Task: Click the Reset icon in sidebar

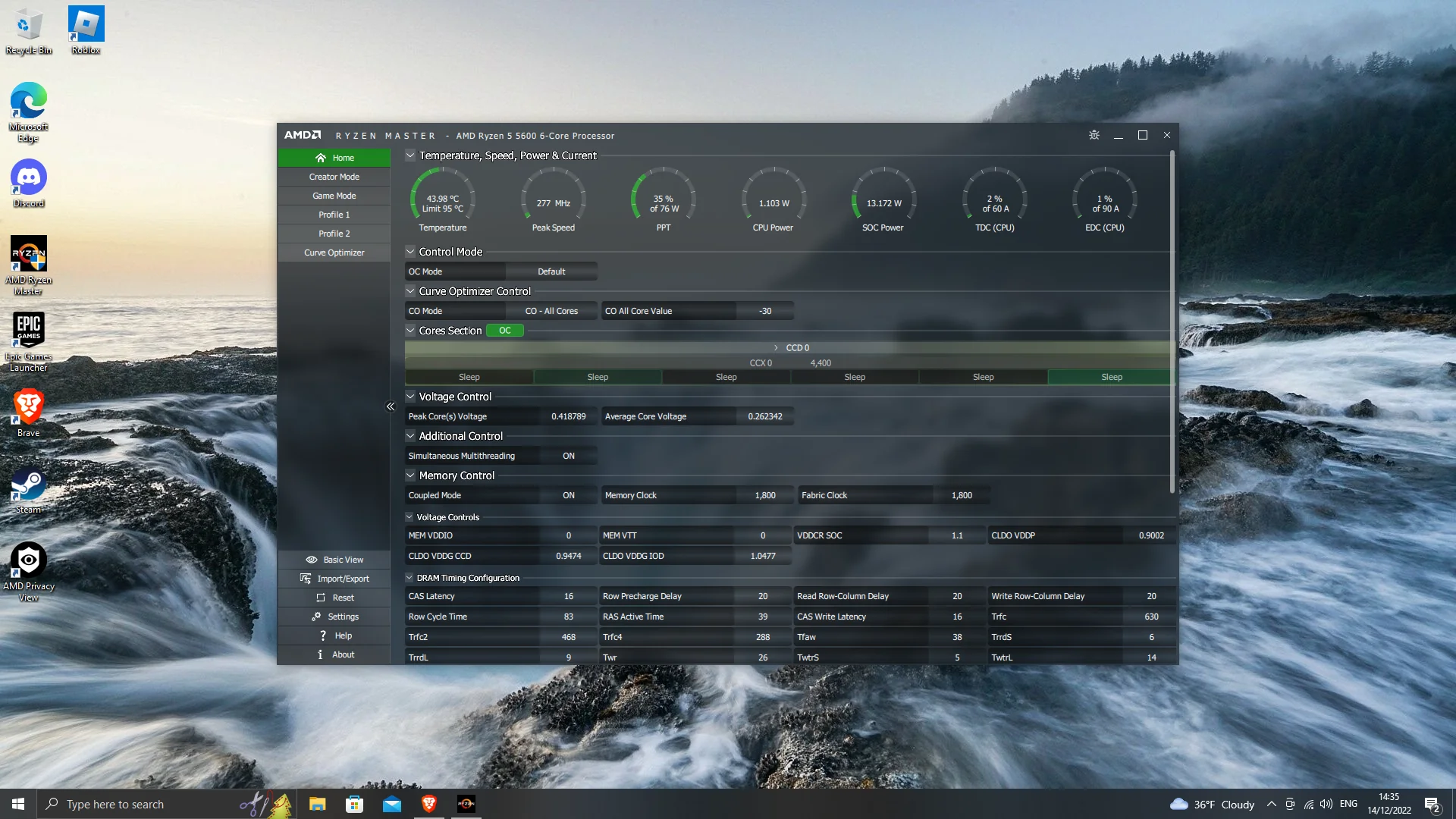Action: [321, 598]
